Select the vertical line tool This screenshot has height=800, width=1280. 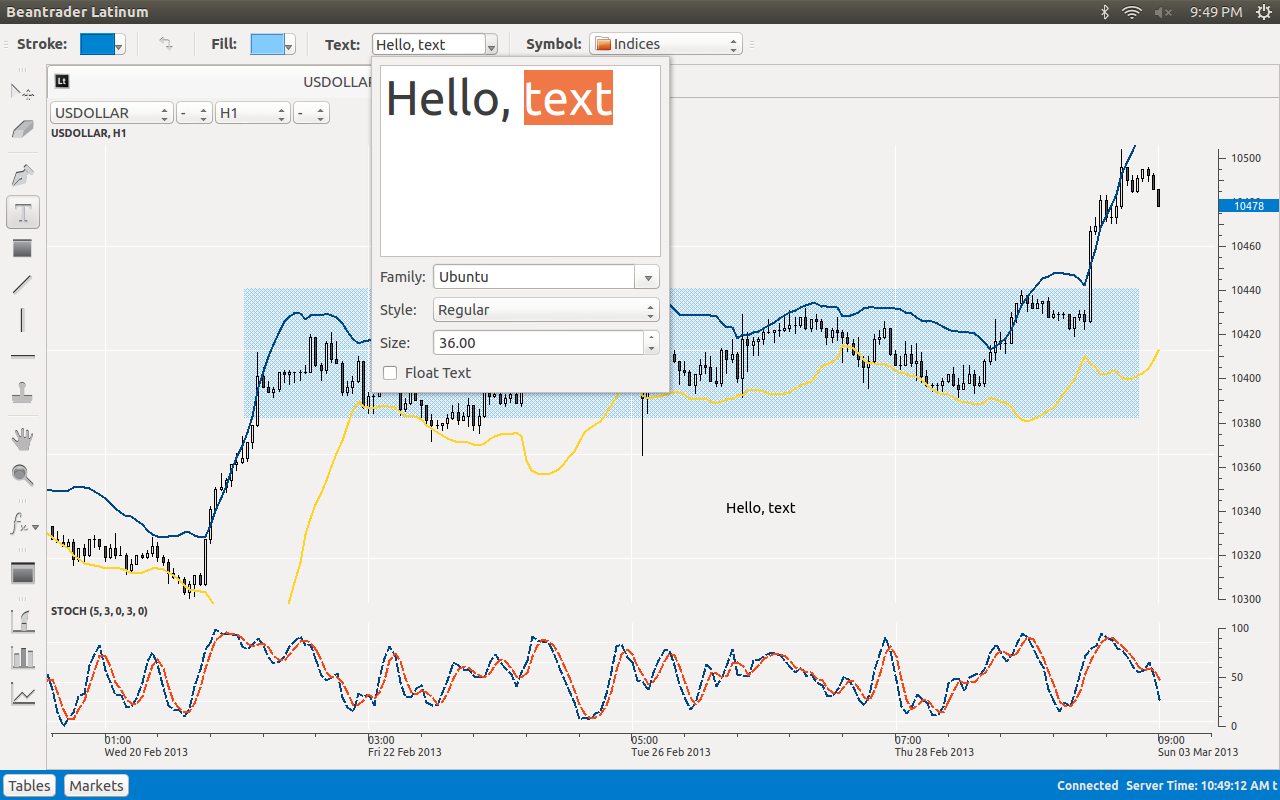click(23, 320)
